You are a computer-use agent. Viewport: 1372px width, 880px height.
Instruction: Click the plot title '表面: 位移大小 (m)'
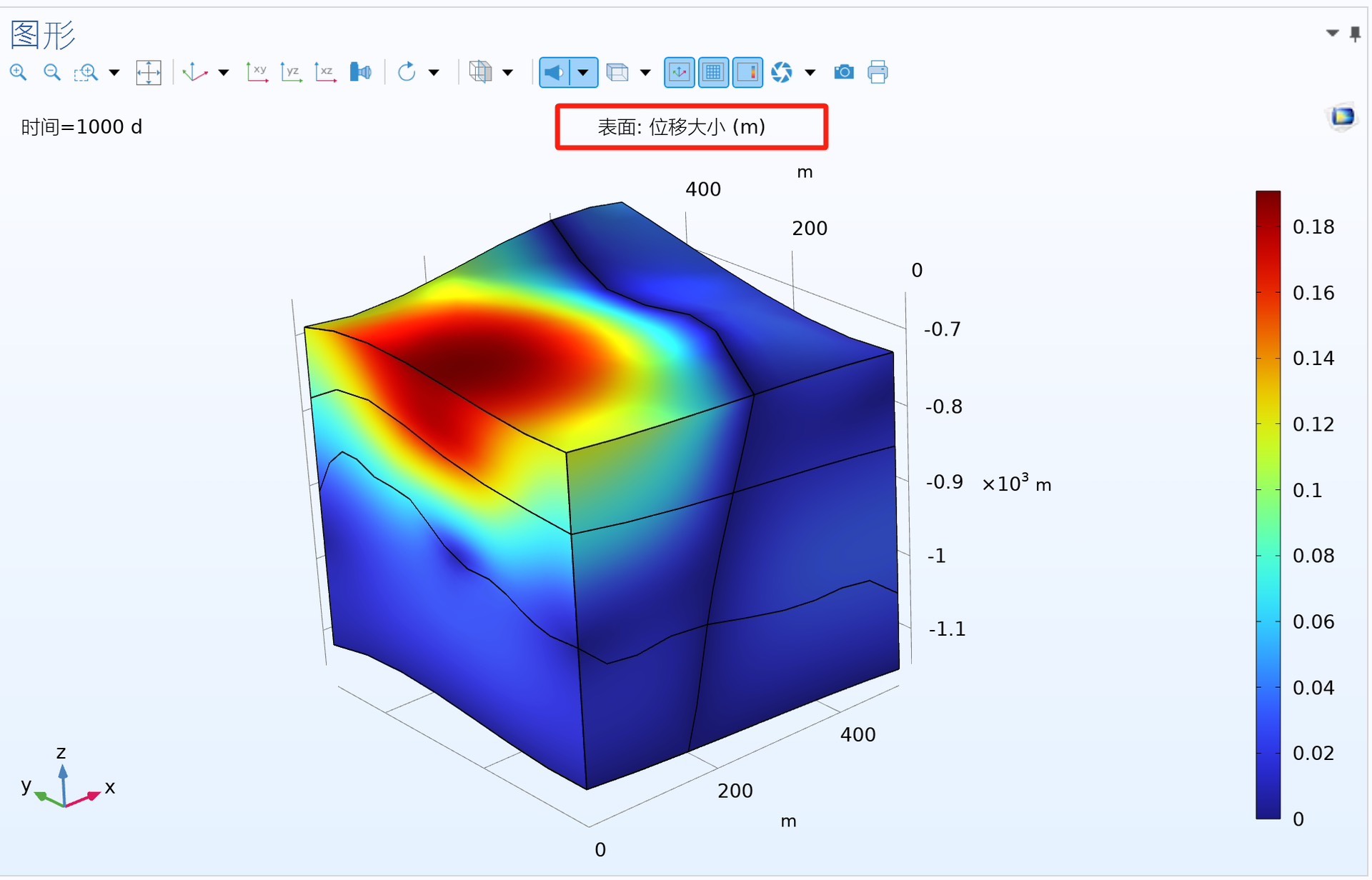coord(681,127)
